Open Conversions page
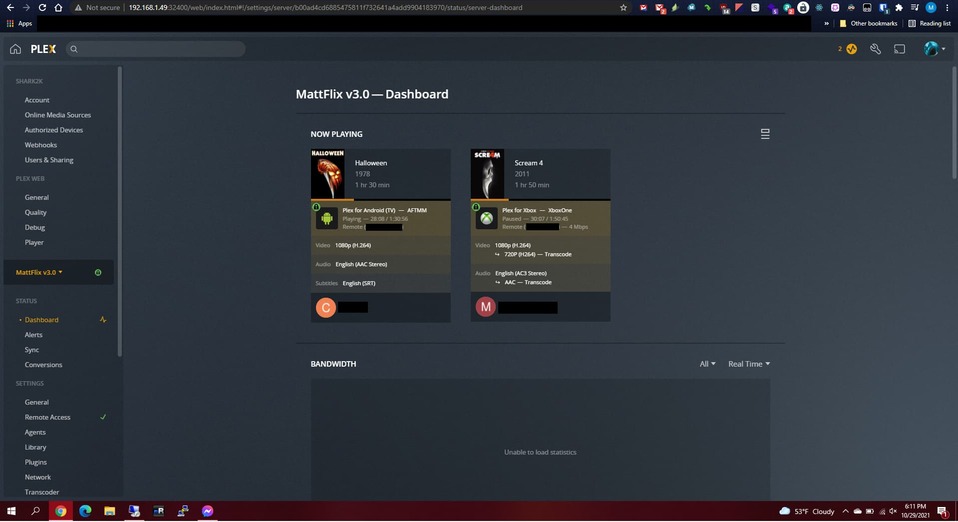This screenshot has width=958, height=522. (x=43, y=365)
